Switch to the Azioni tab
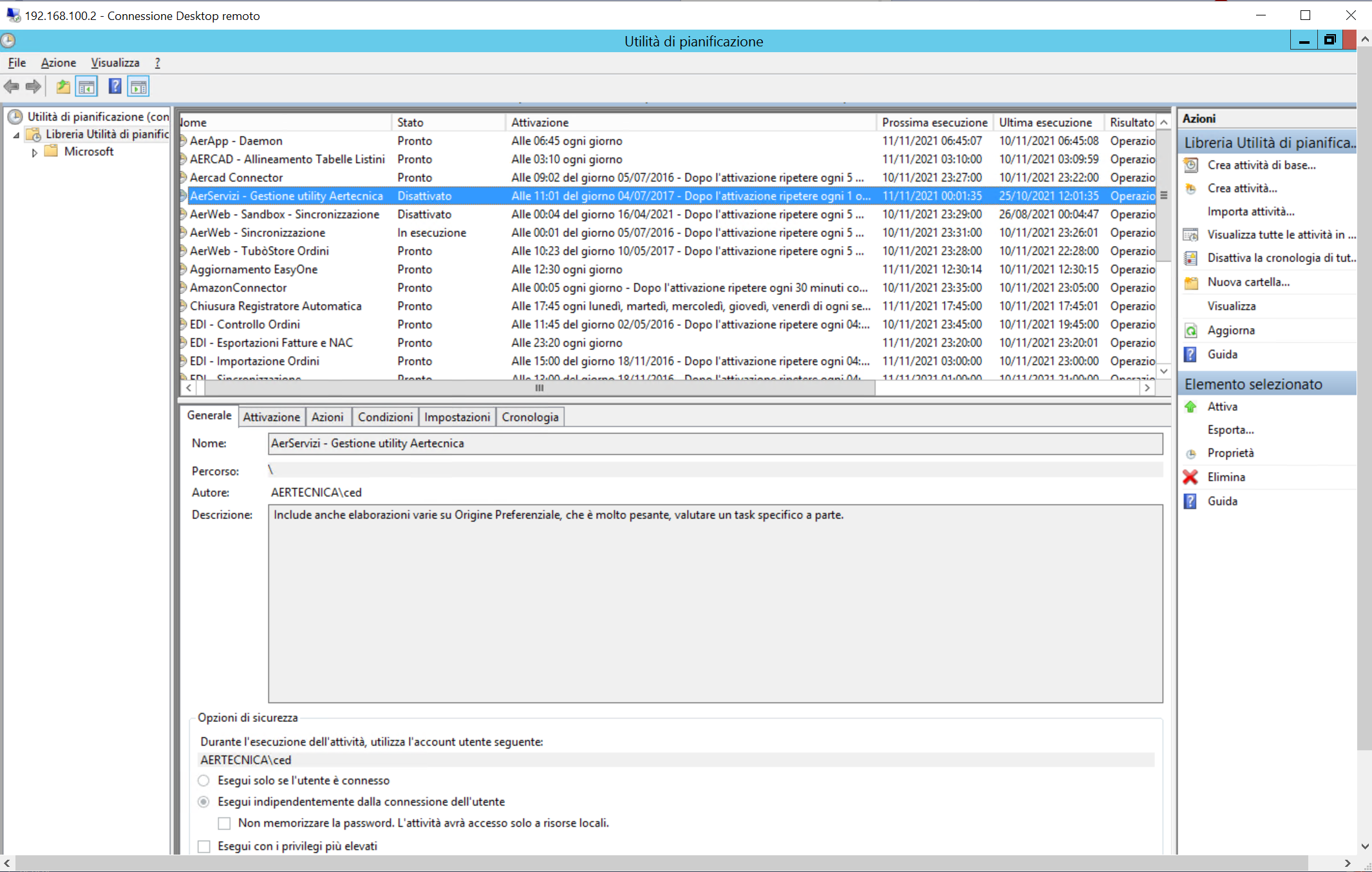 (x=328, y=417)
